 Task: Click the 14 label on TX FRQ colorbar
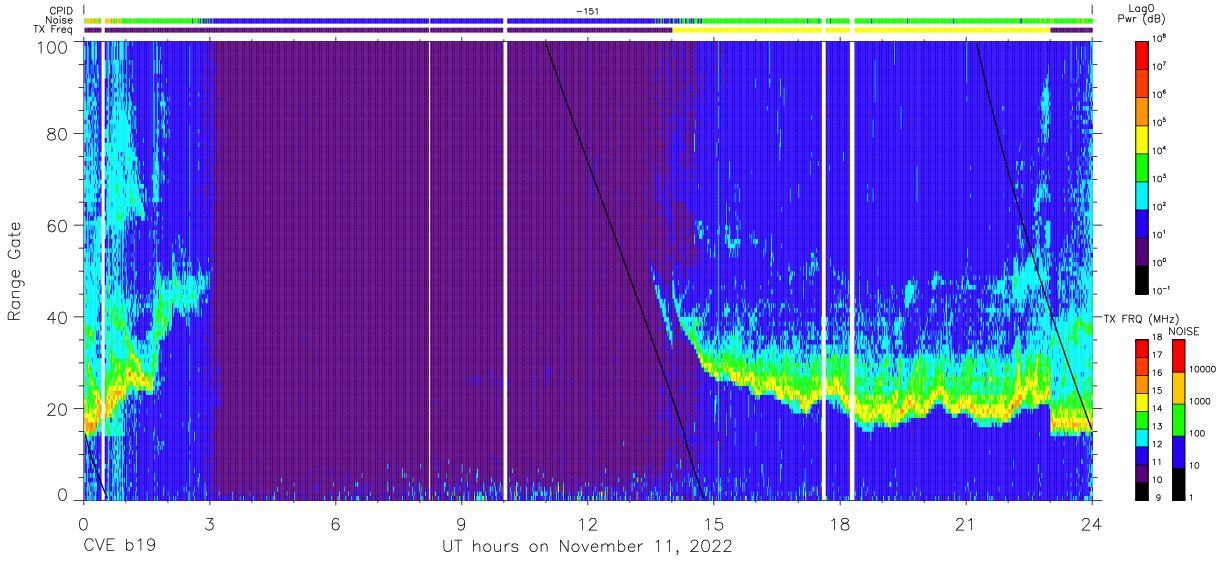pyautogui.click(x=1160, y=408)
